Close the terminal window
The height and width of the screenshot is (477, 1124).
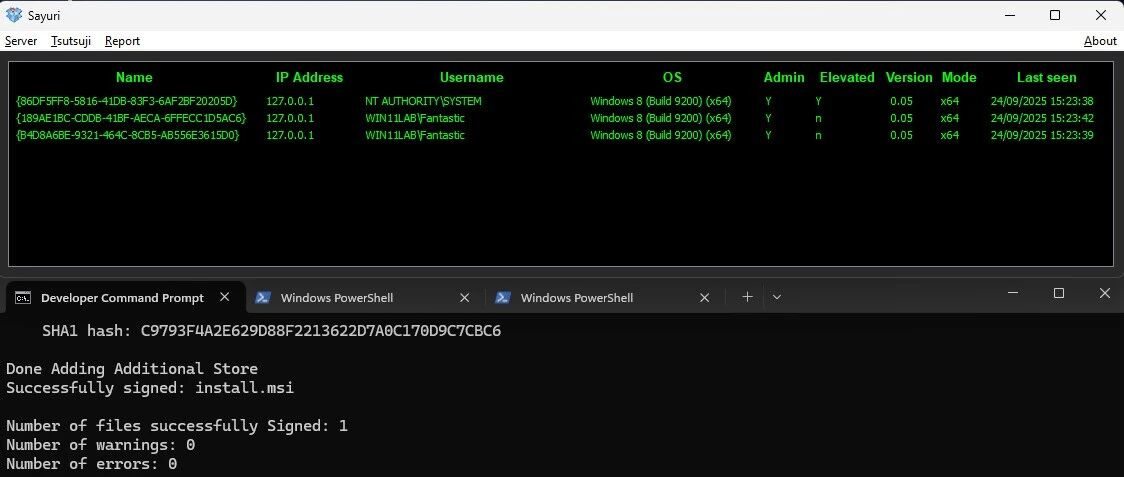coord(1105,293)
